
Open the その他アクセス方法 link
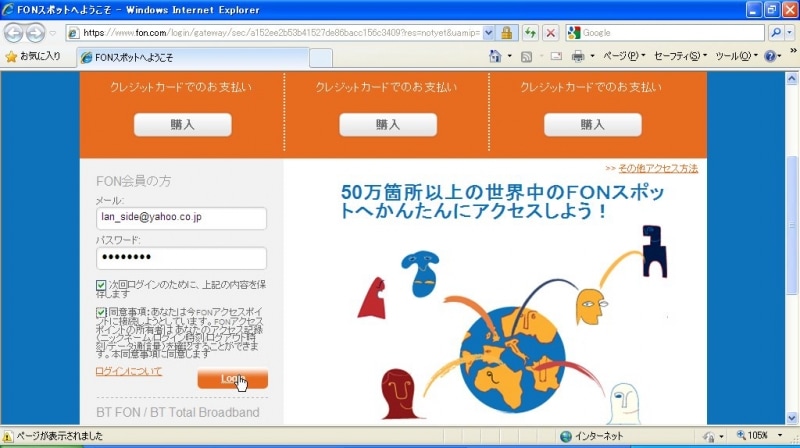click(x=658, y=168)
